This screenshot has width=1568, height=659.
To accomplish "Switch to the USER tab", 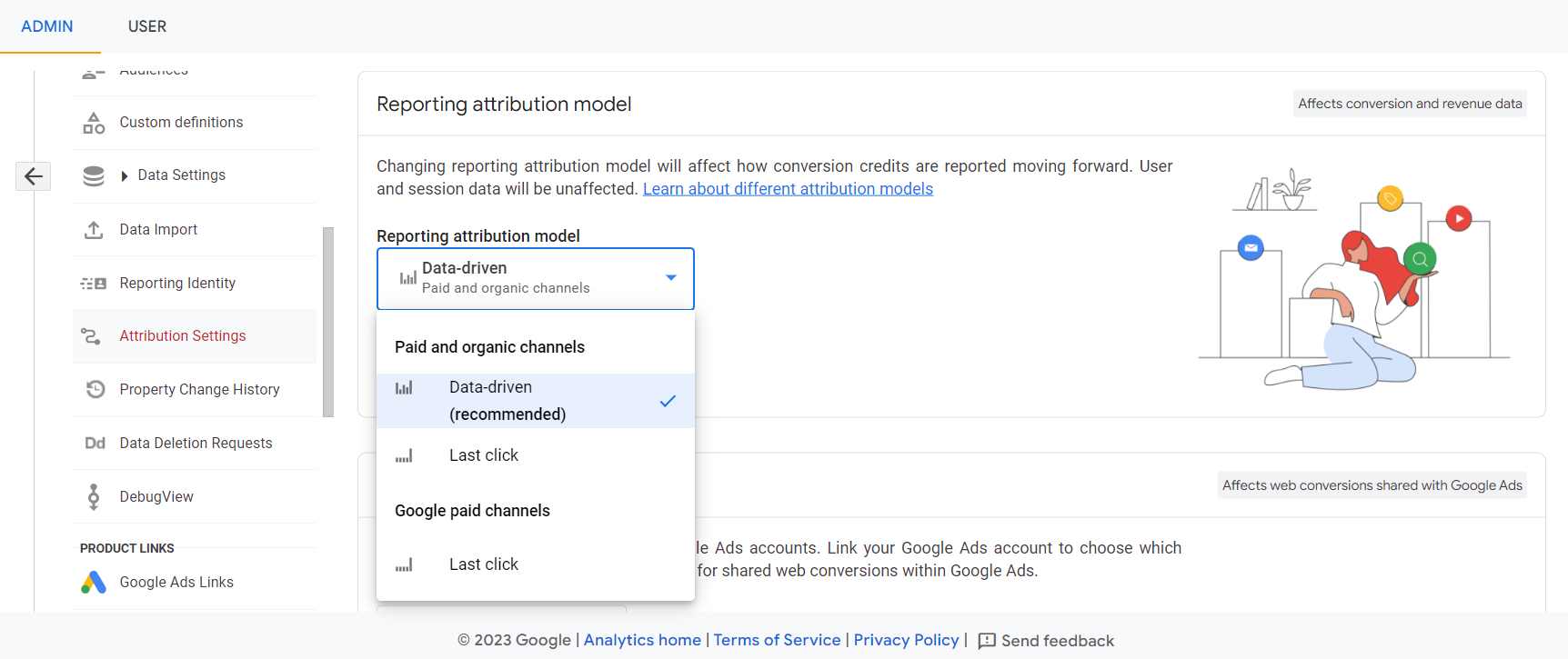I will tap(147, 26).
